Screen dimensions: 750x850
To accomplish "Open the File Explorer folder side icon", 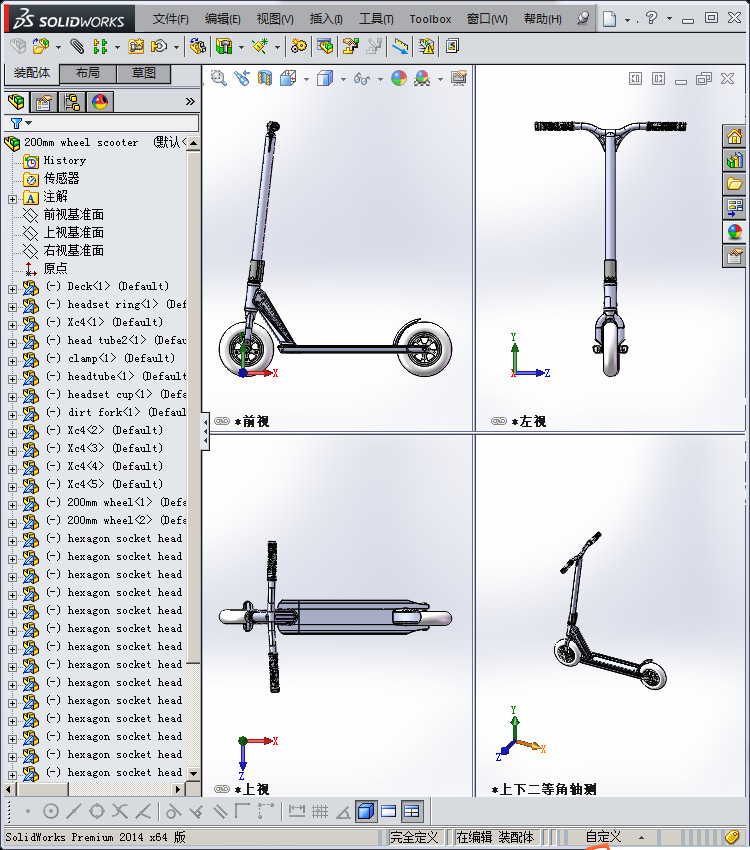I will [734, 184].
